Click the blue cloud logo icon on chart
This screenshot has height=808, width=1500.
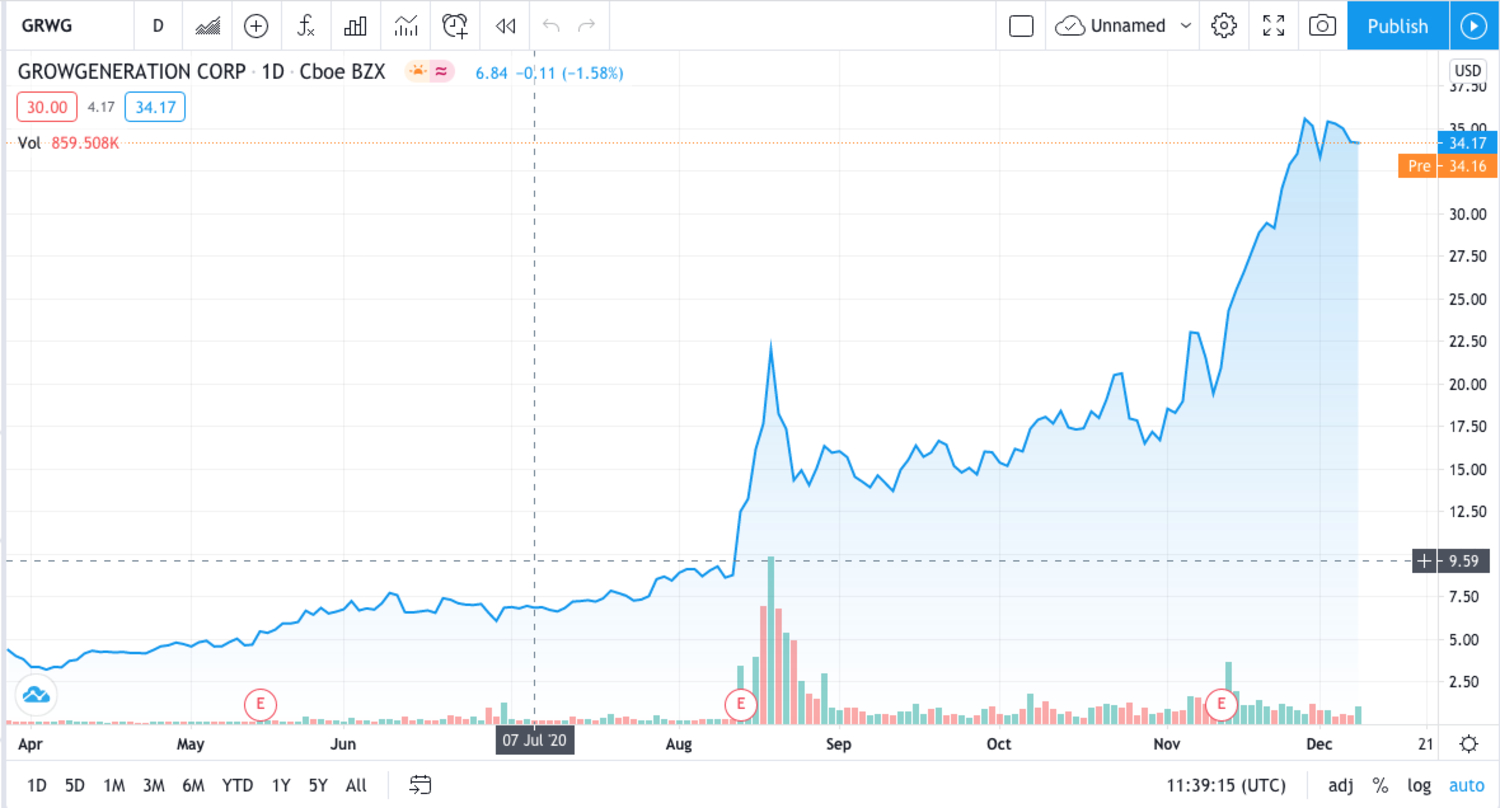[x=34, y=694]
